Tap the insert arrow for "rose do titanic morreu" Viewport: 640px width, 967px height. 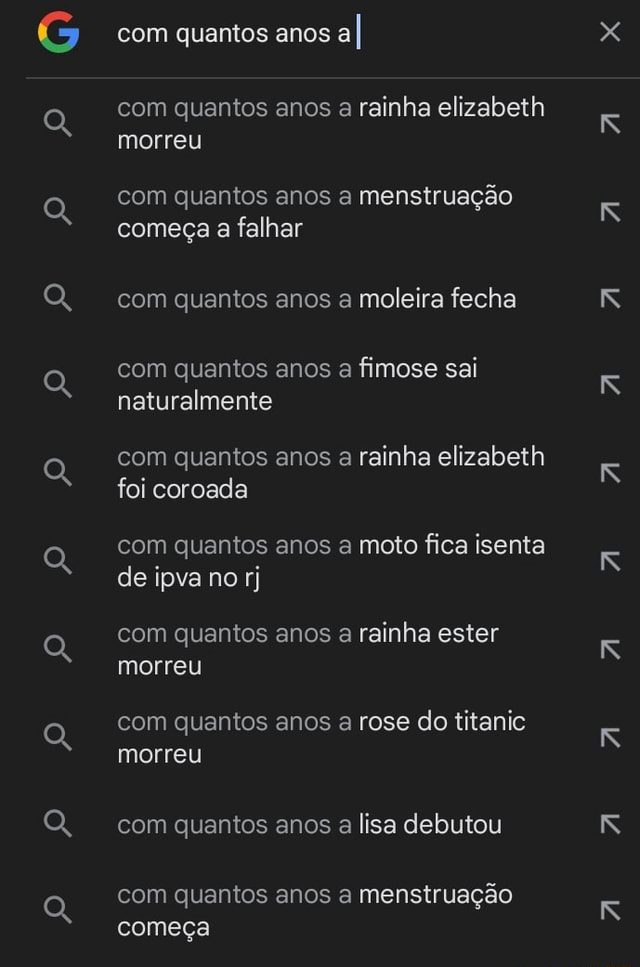coord(612,736)
